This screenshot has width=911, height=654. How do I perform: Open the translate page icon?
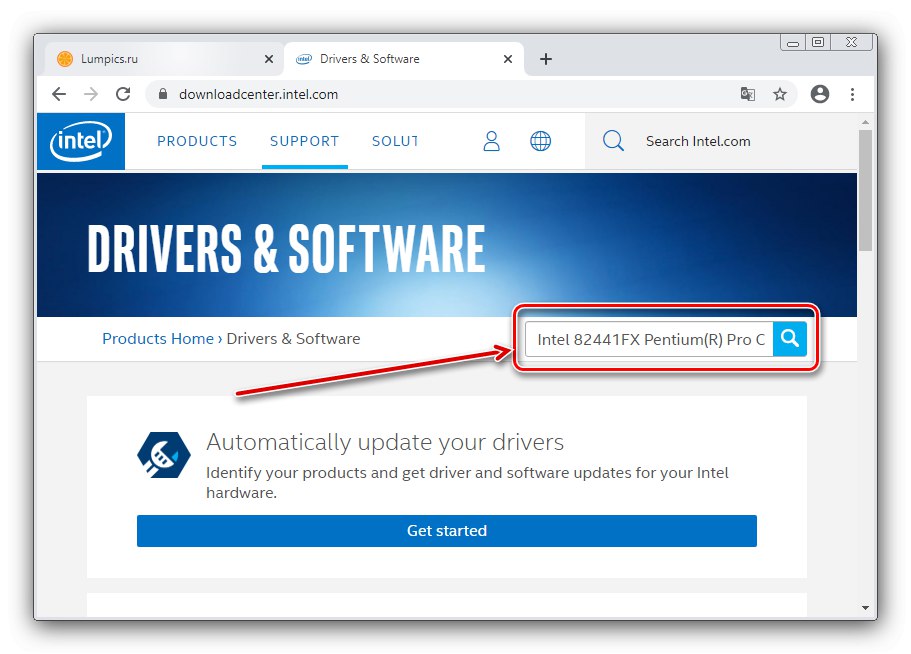pos(748,94)
